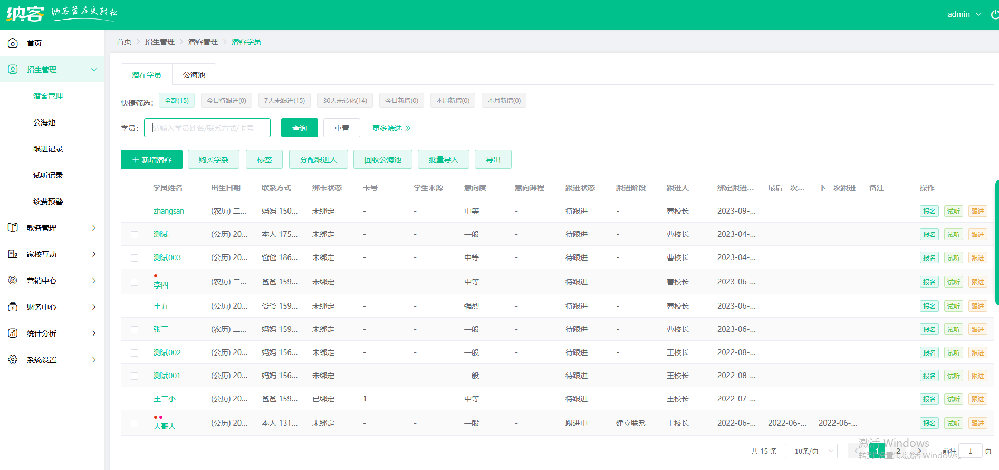Go to page 2 in pagination
999x470 pixels.
pyautogui.click(x=898, y=451)
